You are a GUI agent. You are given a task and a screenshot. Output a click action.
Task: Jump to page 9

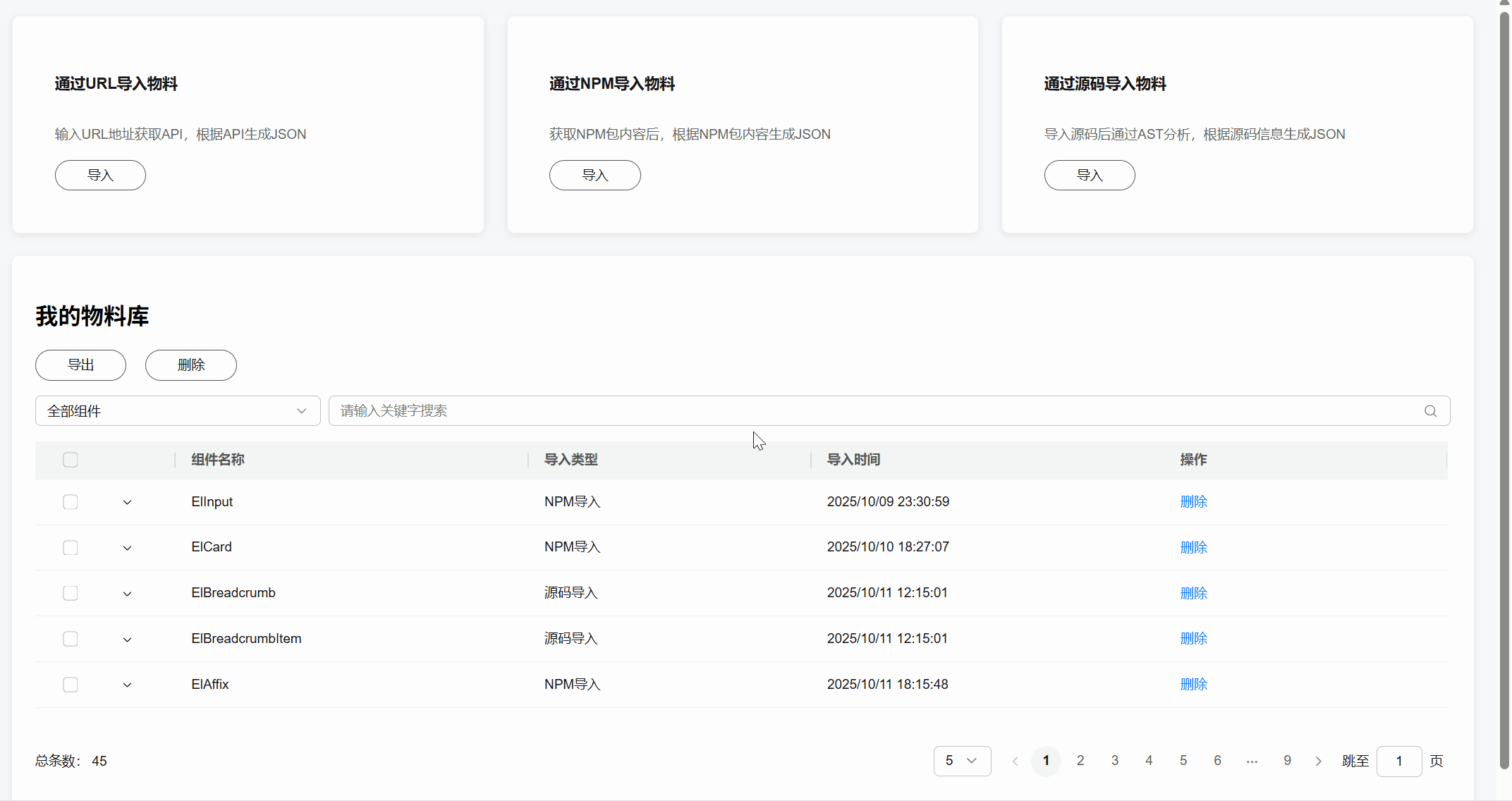point(1287,761)
